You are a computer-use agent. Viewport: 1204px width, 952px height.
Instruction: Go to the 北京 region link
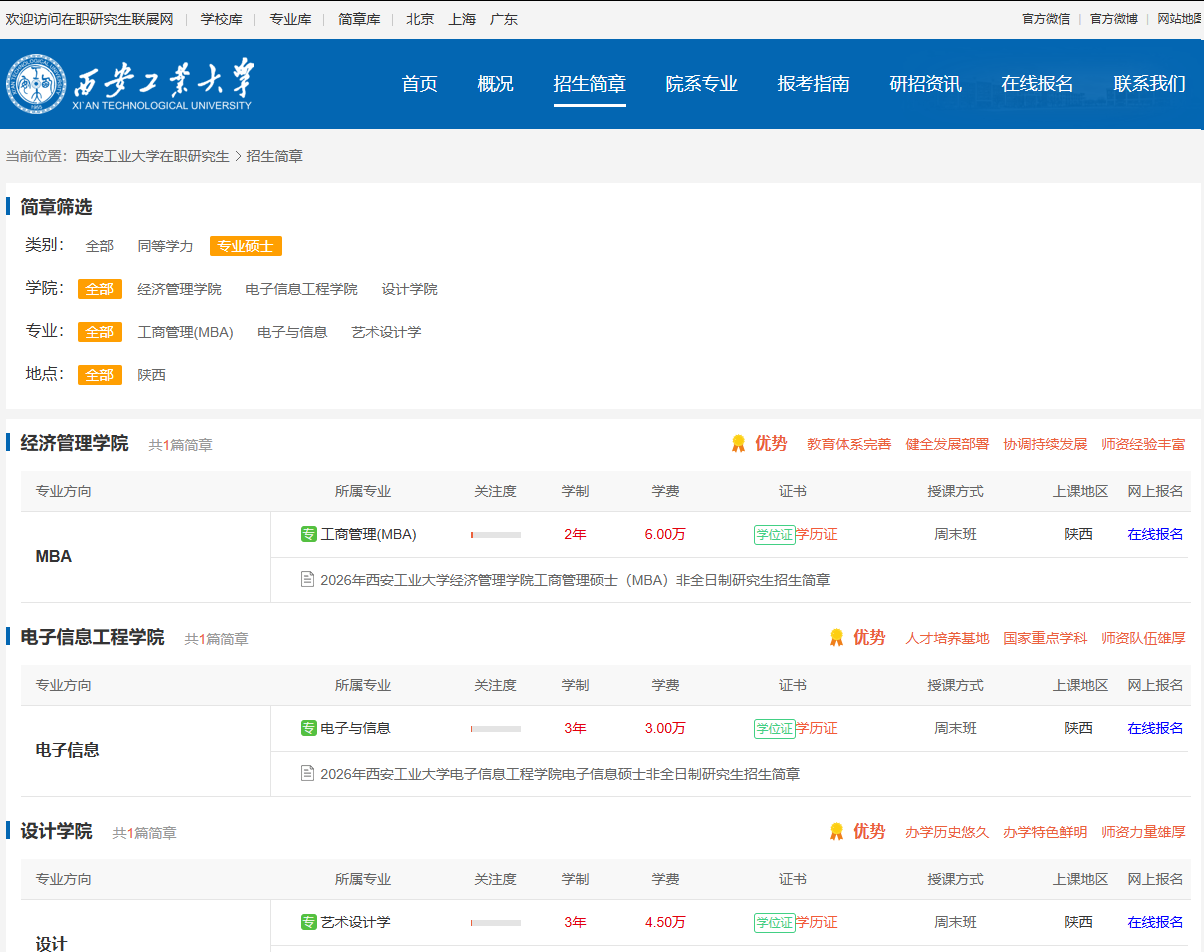click(x=420, y=19)
